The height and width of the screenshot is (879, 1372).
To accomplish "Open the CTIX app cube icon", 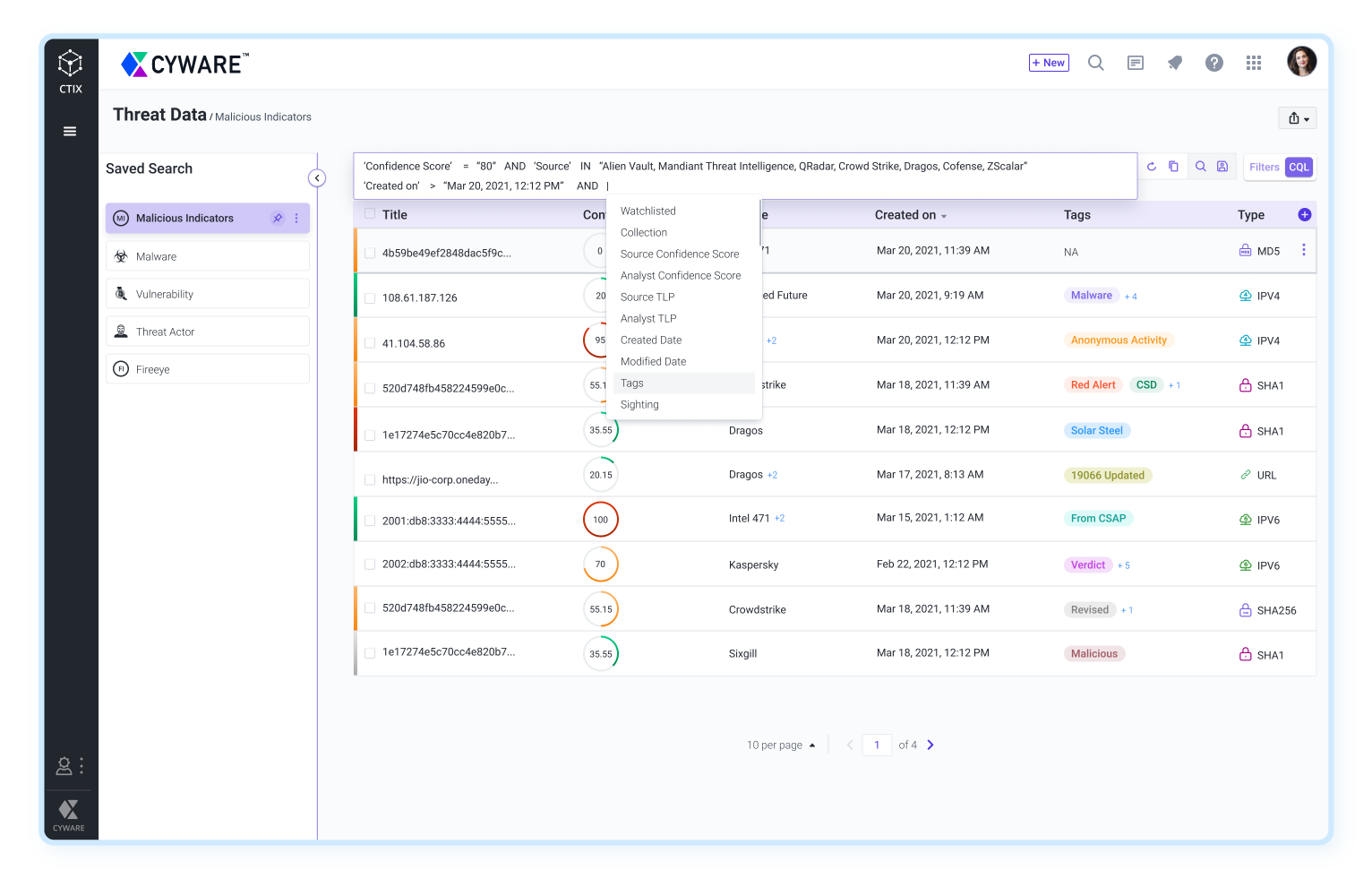I will (70, 63).
